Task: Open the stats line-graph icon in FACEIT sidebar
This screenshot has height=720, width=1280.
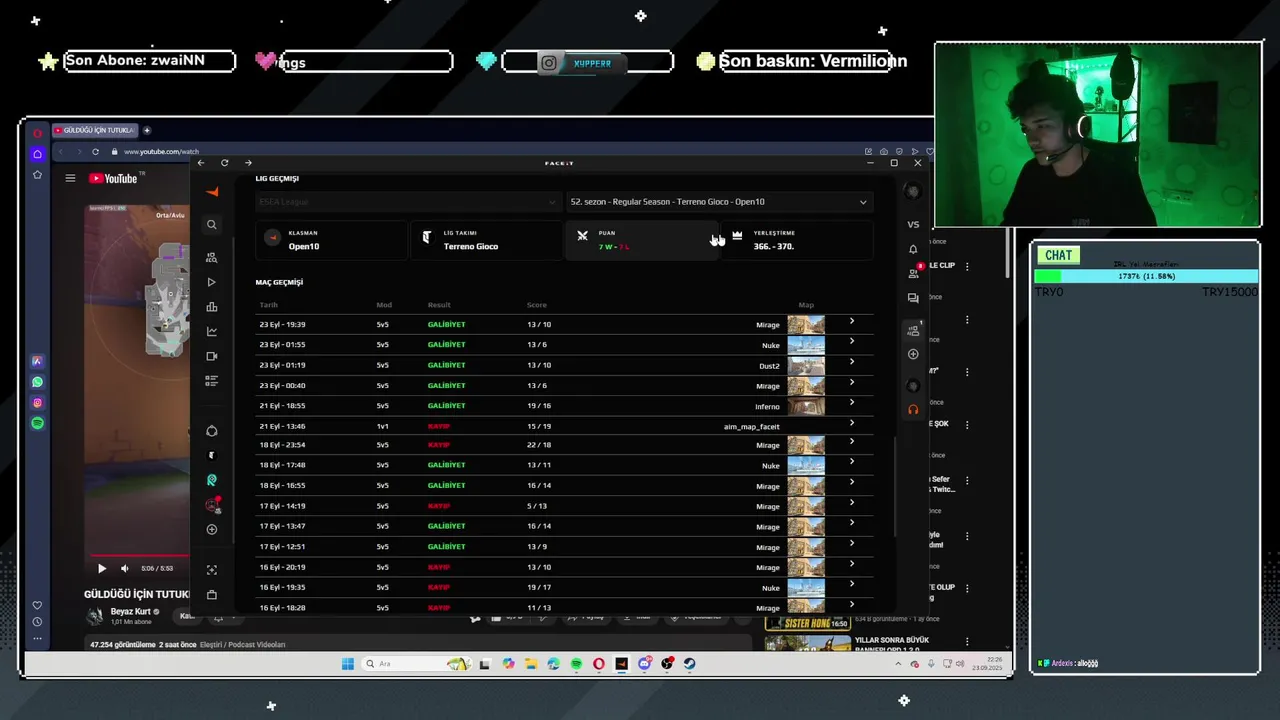Action: (211, 331)
